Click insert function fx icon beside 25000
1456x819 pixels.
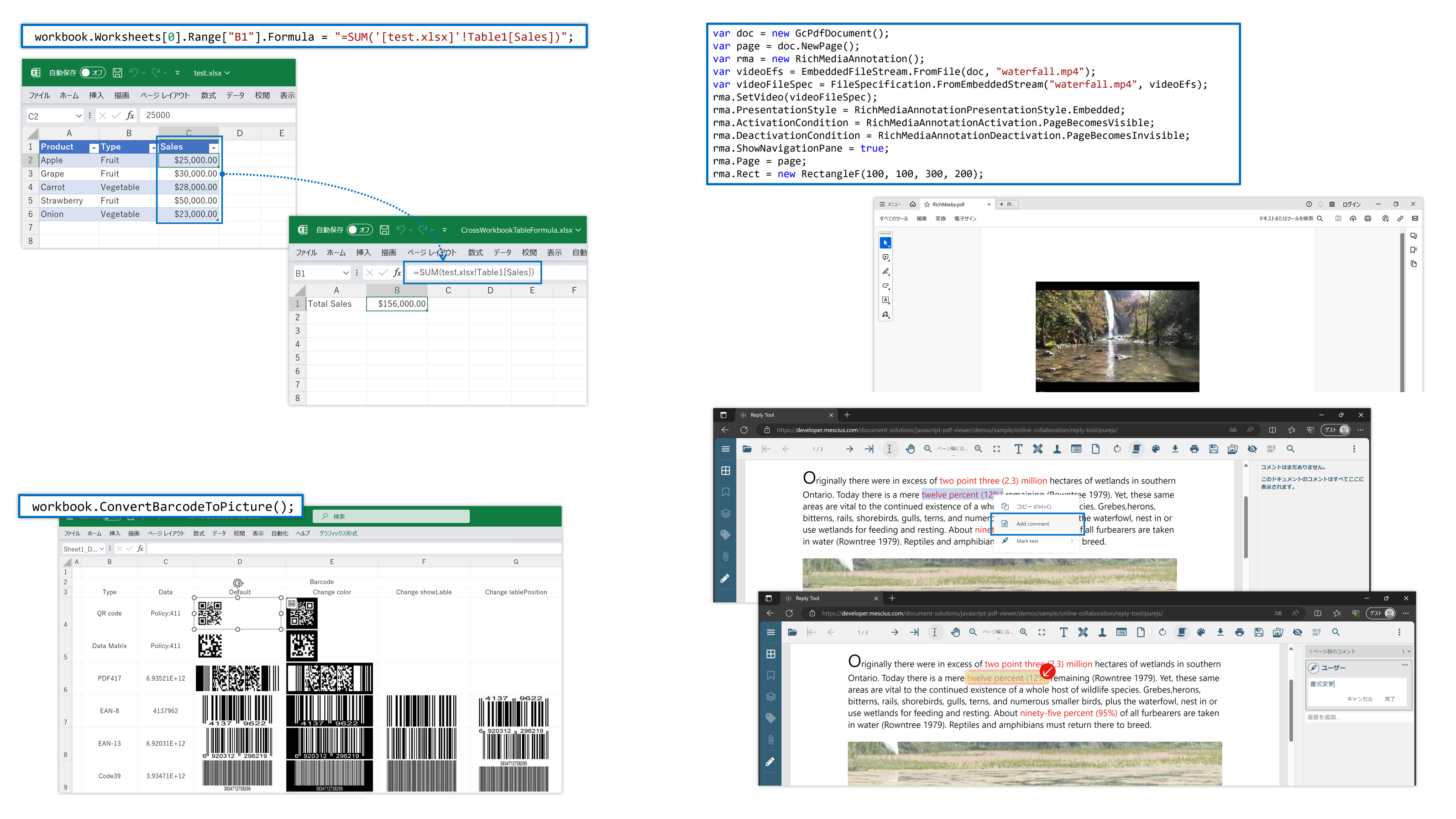pyautogui.click(x=130, y=115)
